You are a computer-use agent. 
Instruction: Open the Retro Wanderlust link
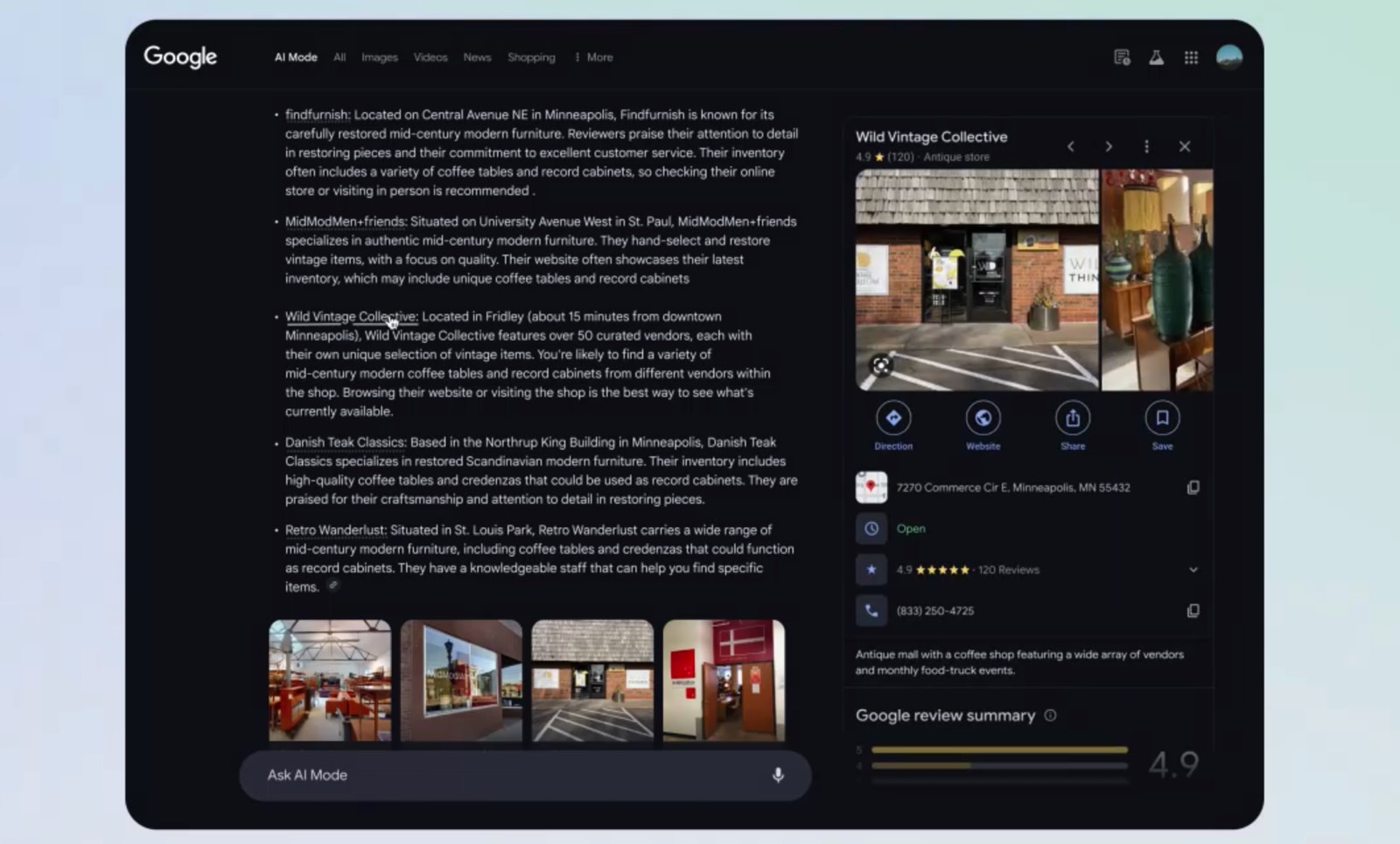336,531
